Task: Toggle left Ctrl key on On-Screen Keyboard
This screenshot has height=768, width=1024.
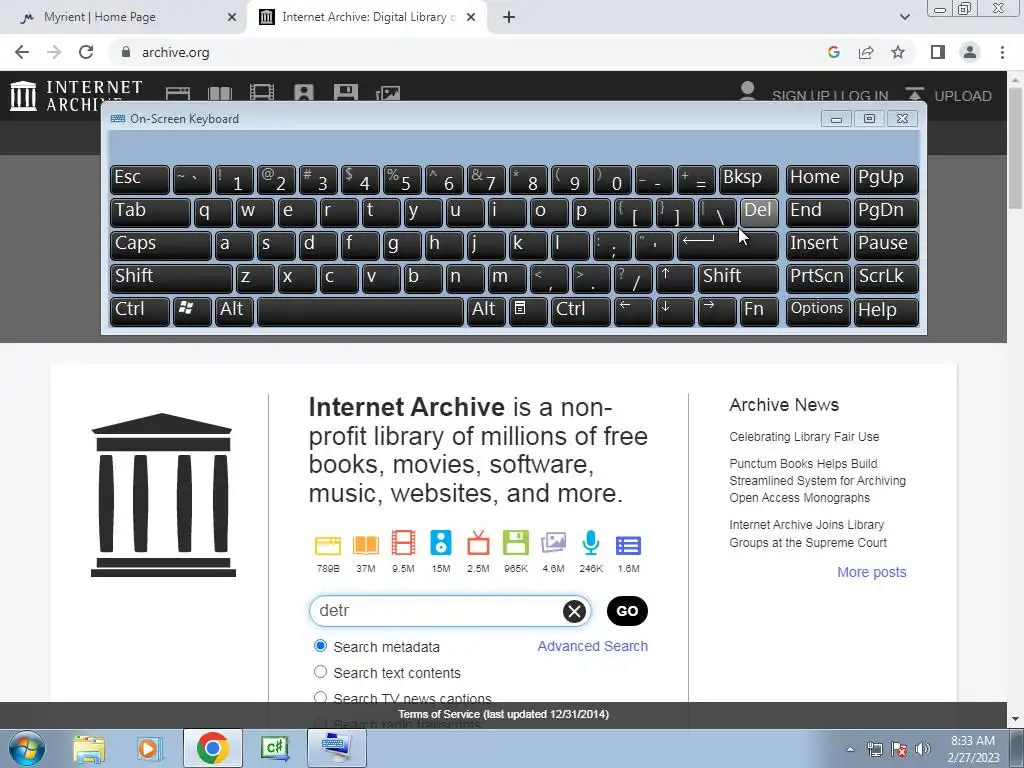Action: click(140, 311)
